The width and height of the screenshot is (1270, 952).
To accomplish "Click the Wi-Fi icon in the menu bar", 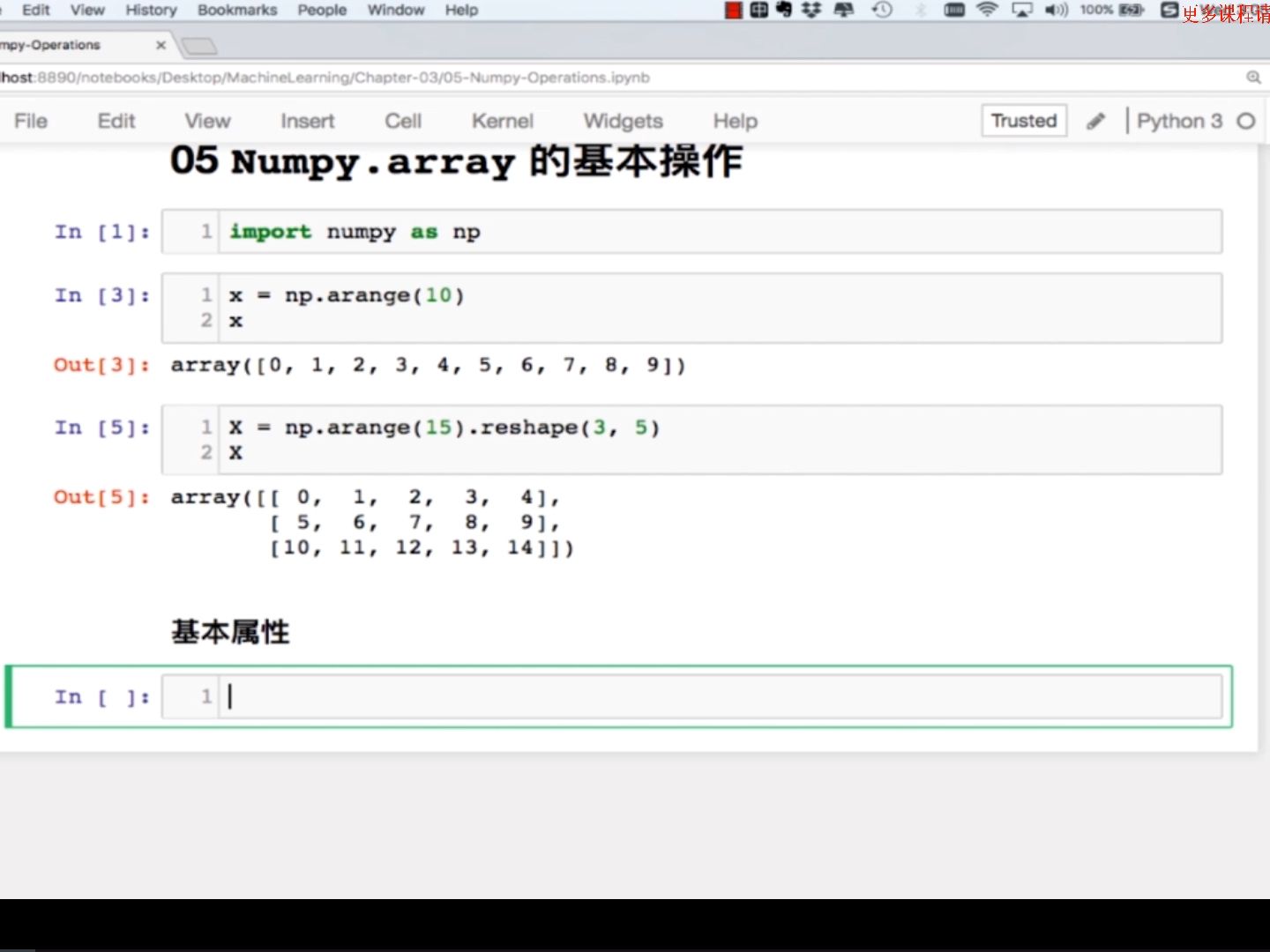I will [x=988, y=10].
